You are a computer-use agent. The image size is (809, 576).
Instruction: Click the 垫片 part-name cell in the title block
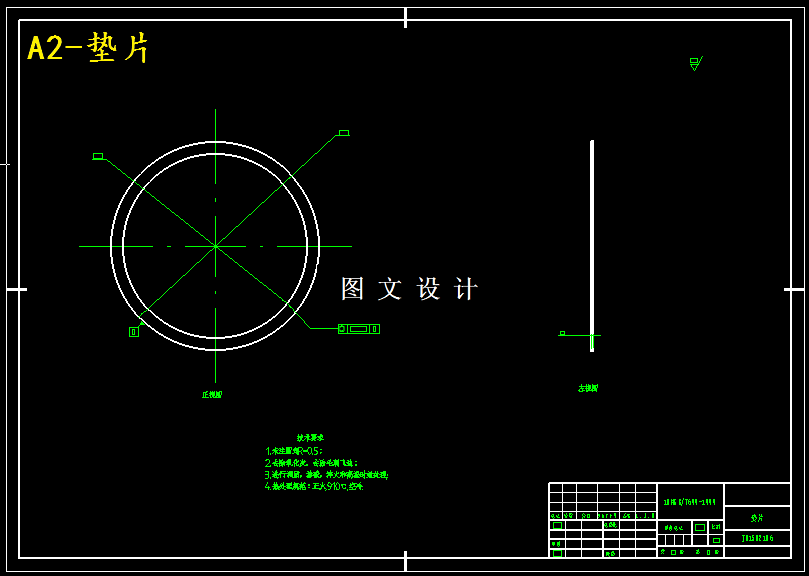click(x=757, y=518)
